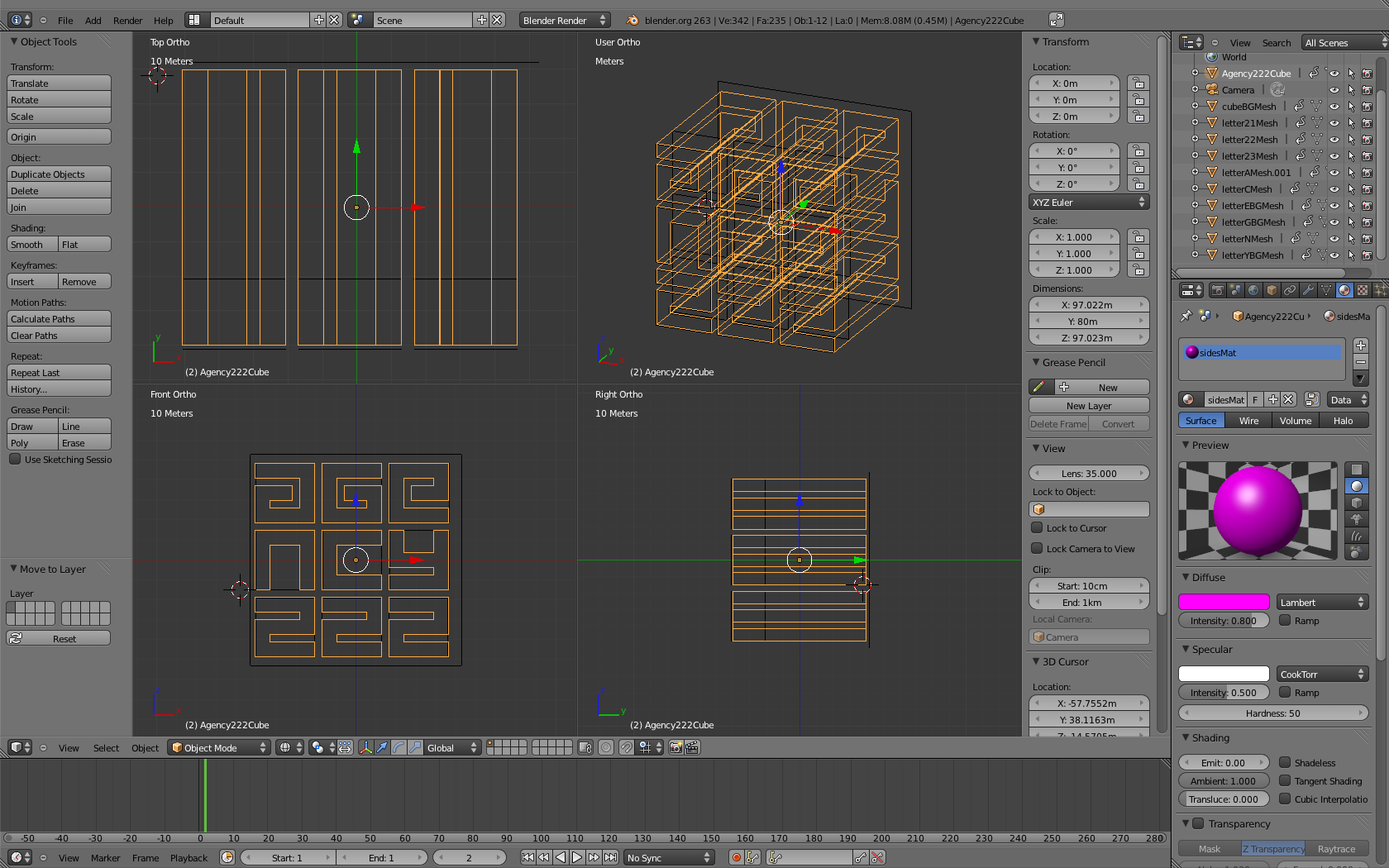Add a new material slot with plus button
Image resolution: width=1389 pixels, height=868 pixels.
click(x=1360, y=345)
